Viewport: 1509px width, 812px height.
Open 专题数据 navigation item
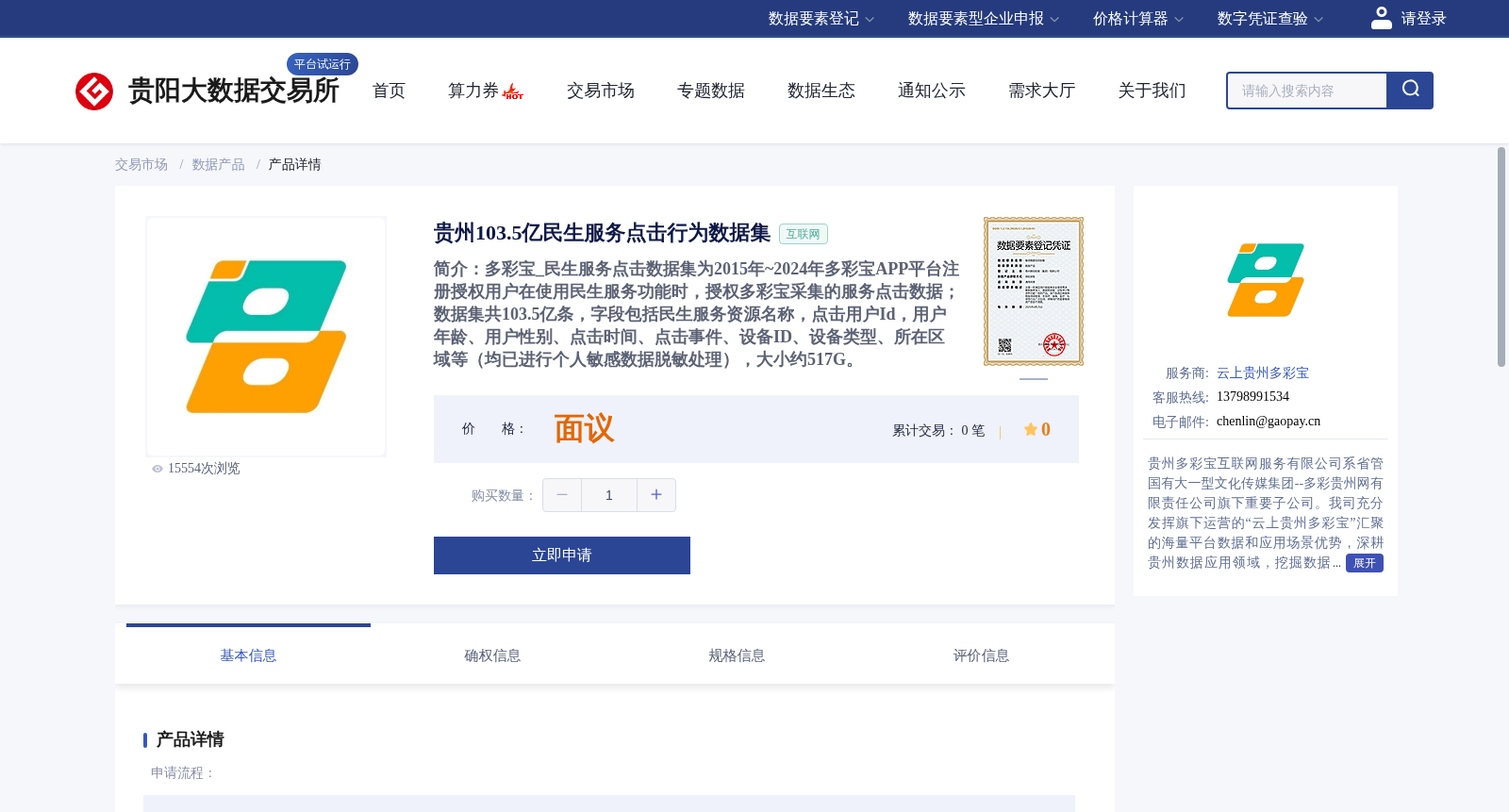(x=711, y=91)
